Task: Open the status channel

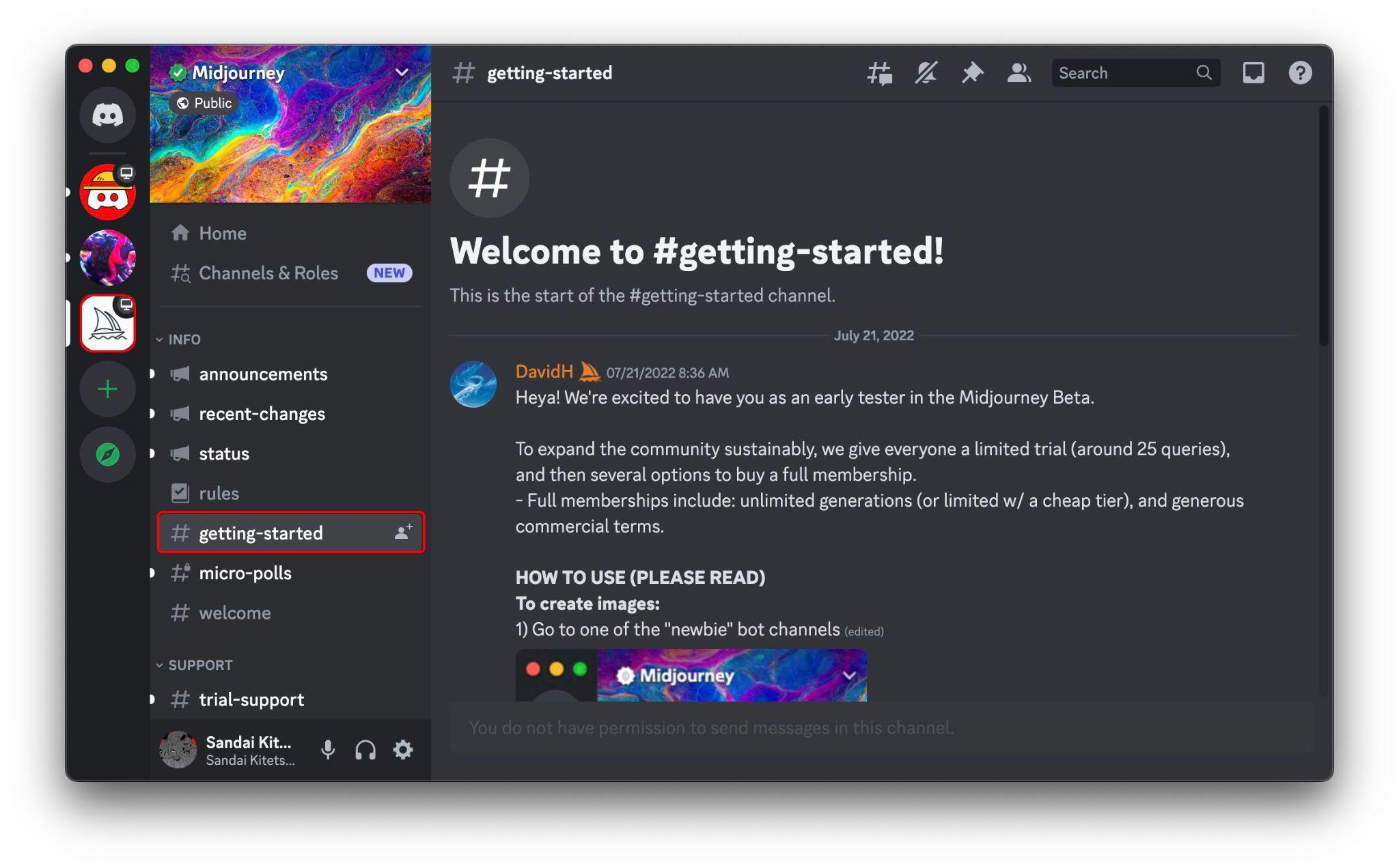Action: pyautogui.click(x=290, y=453)
